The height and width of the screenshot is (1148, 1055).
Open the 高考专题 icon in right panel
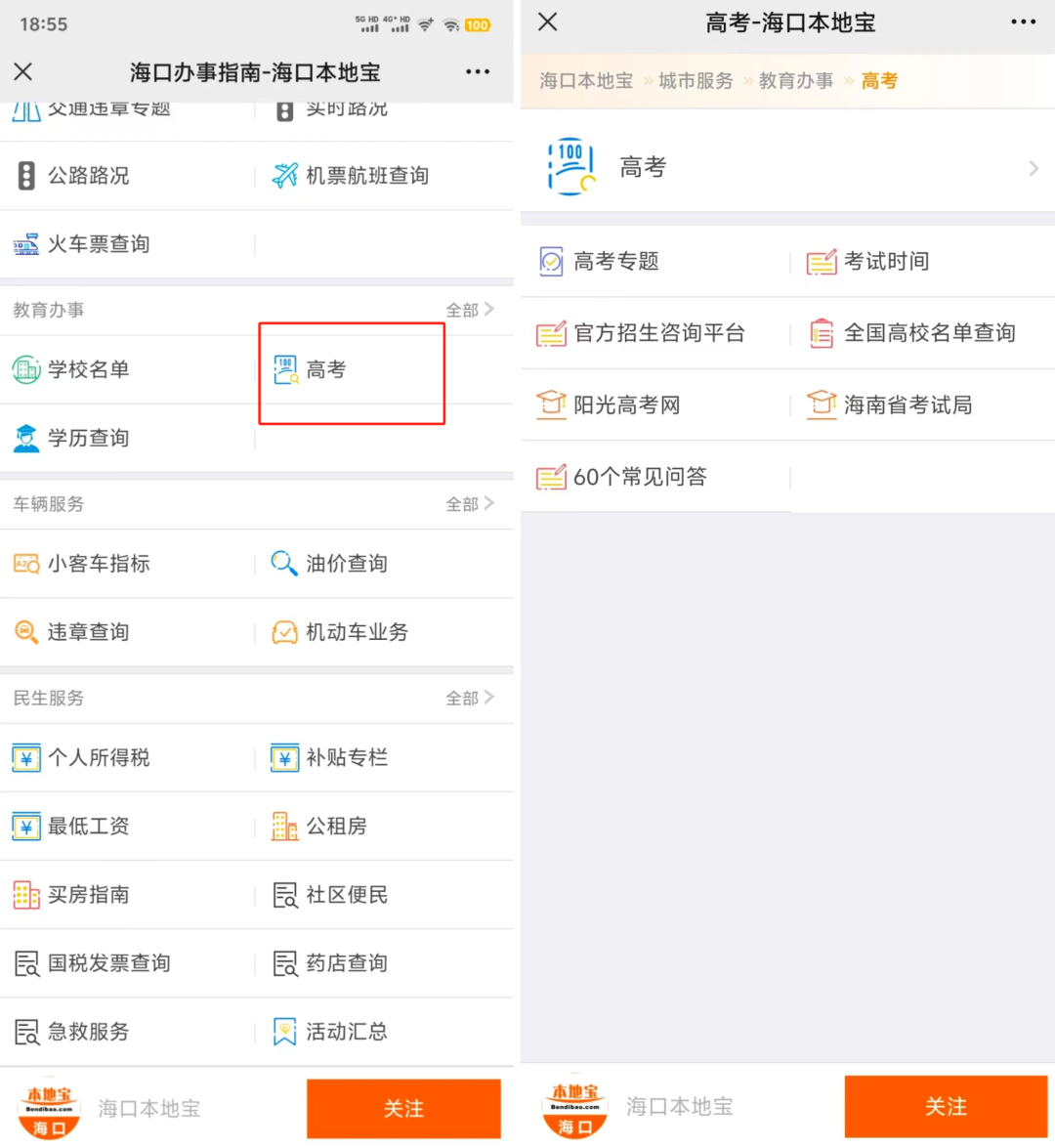(x=551, y=262)
